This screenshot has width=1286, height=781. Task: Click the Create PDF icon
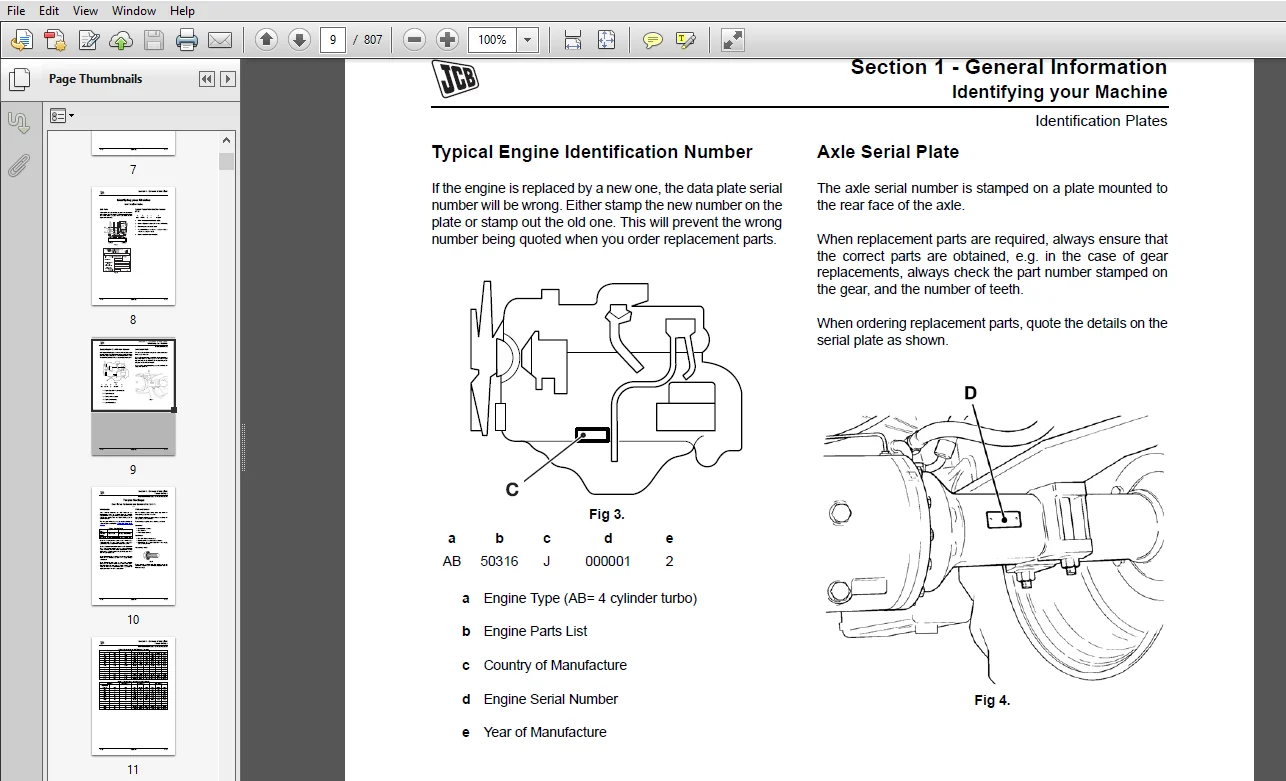pyautogui.click(x=55, y=40)
